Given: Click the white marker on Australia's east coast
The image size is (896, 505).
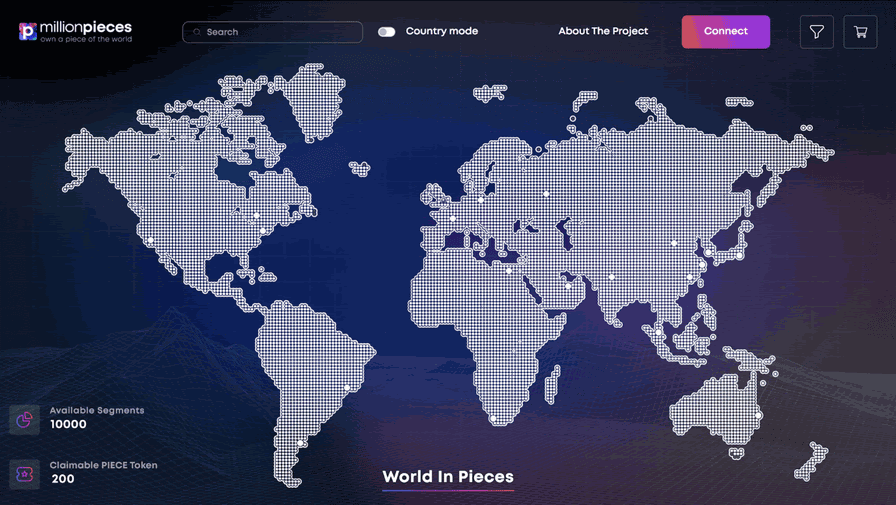Looking at the screenshot, I should click(759, 415).
